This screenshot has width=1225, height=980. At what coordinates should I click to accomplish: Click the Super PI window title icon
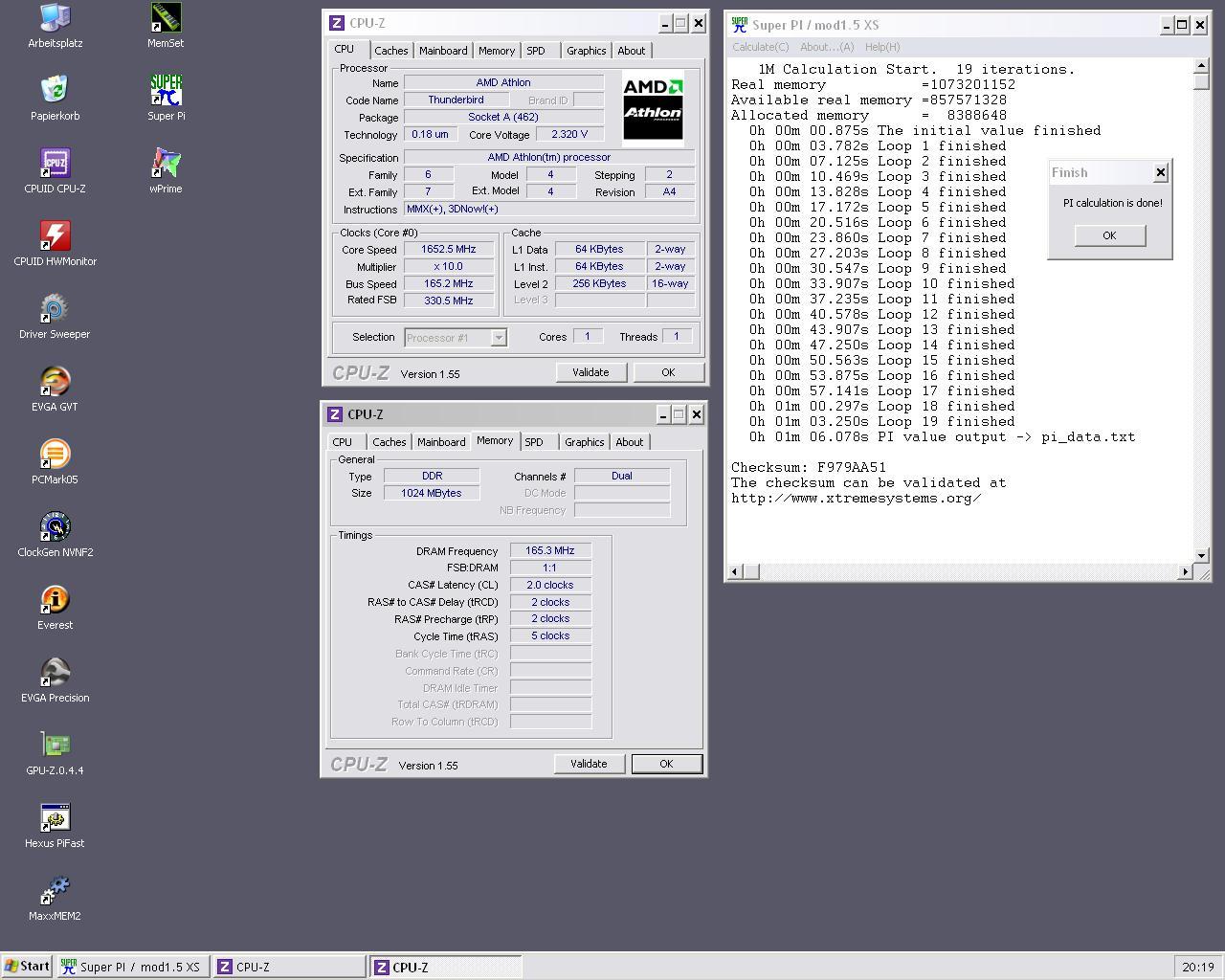tap(739, 25)
